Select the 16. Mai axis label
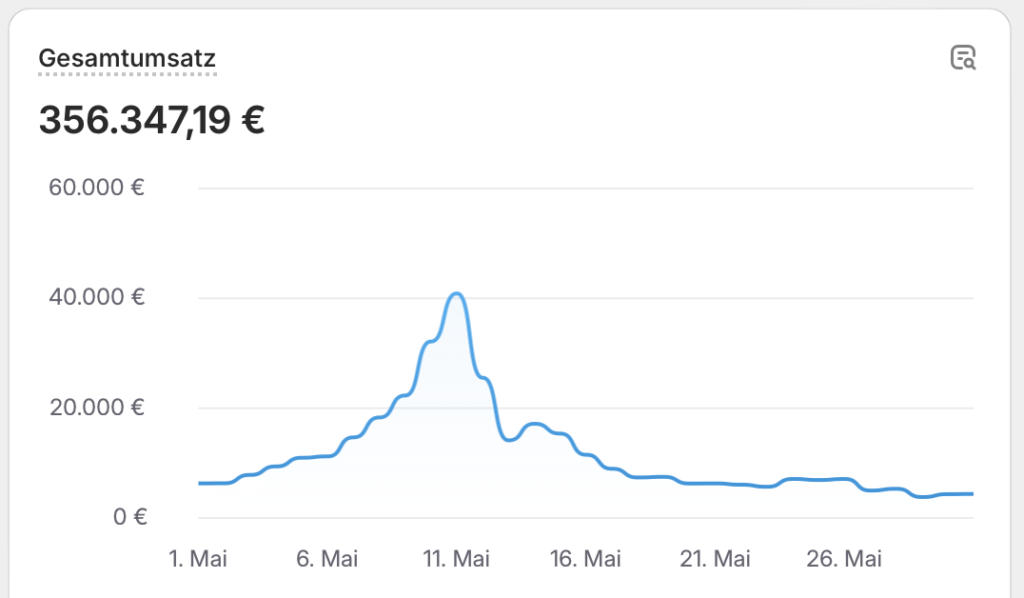The image size is (1024, 598). tap(586, 559)
